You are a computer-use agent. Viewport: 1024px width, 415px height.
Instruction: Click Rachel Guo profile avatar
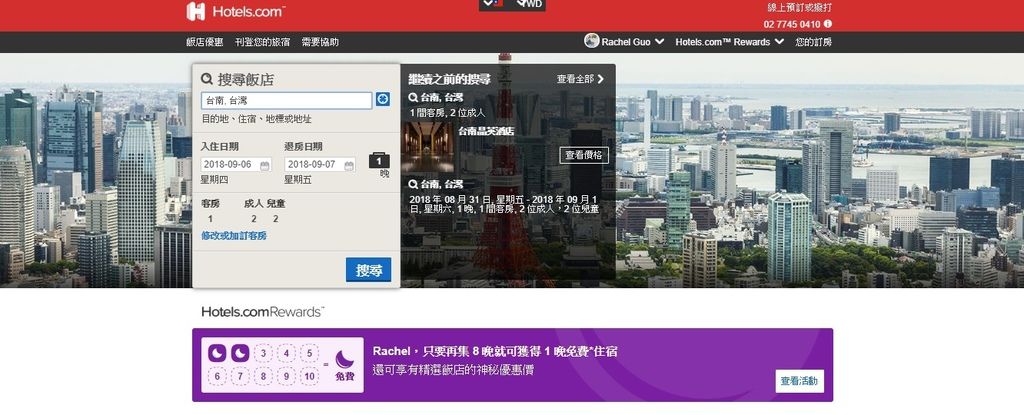pyautogui.click(x=592, y=41)
